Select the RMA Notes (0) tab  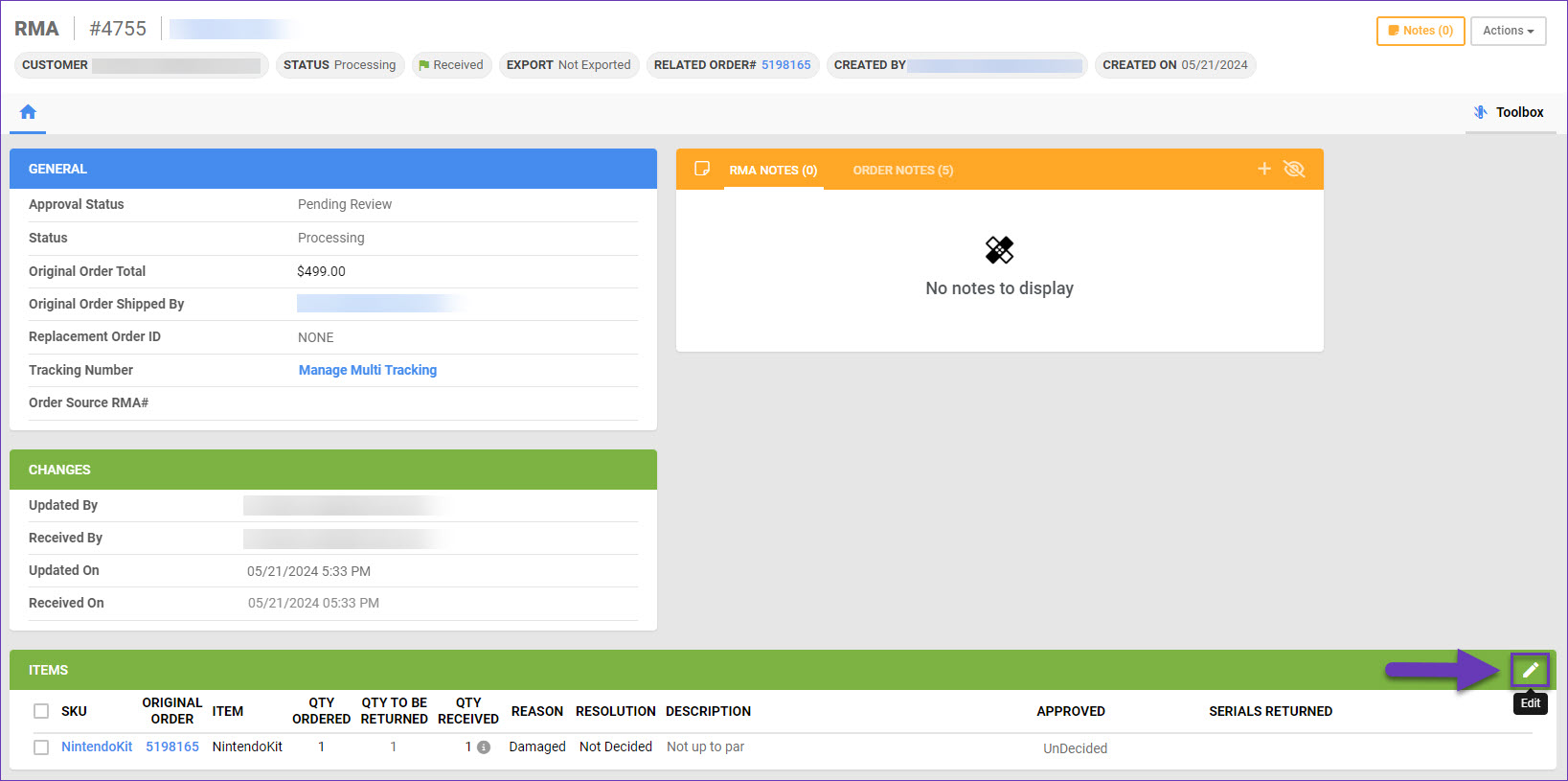click(x=772, y=171)
